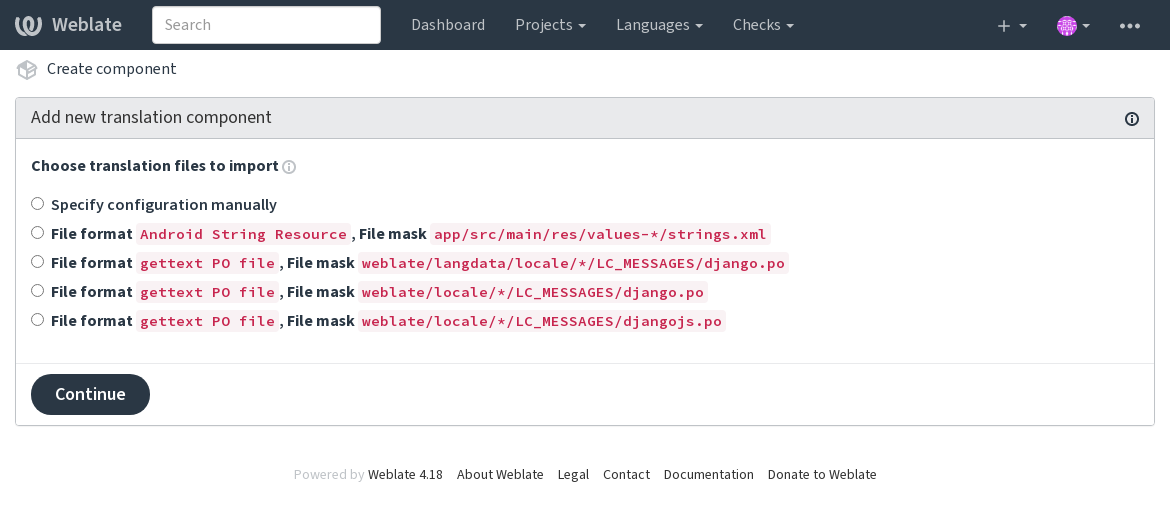The width and height of the screenshot is (1170, 513).
Task: Select weblate/locale django.po radio option
Action: [37, 291]
